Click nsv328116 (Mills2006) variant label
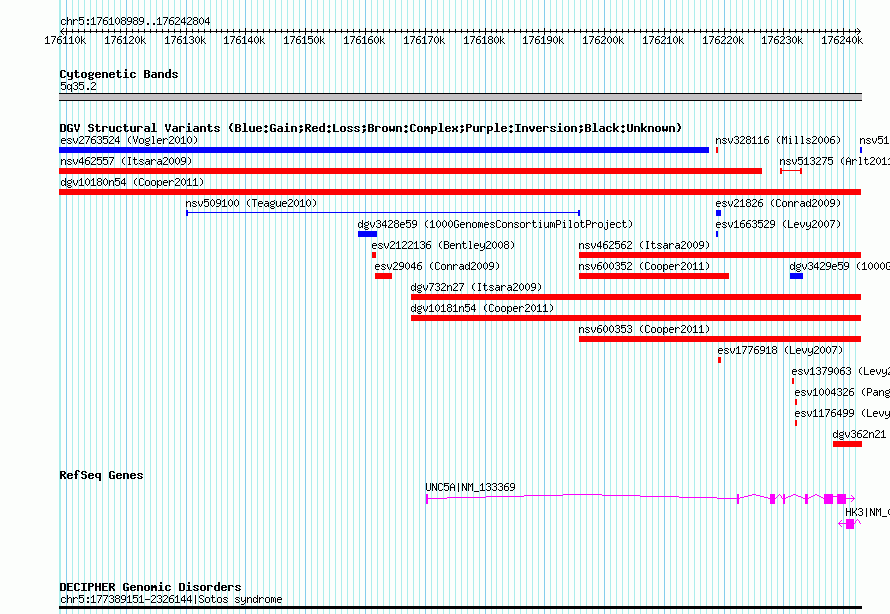Viewport: 890px width, 614px height. [778, 140]
